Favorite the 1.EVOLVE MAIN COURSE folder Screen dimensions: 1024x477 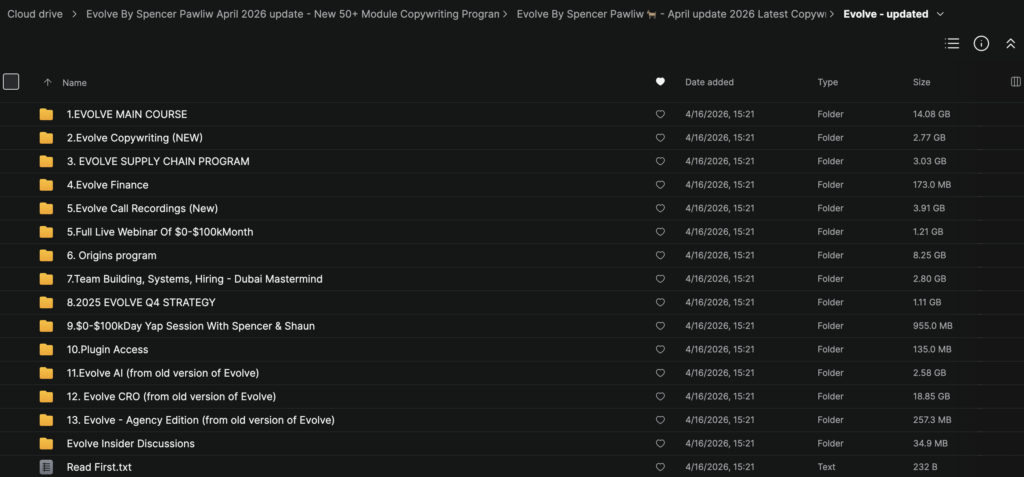tap(660, 115)
